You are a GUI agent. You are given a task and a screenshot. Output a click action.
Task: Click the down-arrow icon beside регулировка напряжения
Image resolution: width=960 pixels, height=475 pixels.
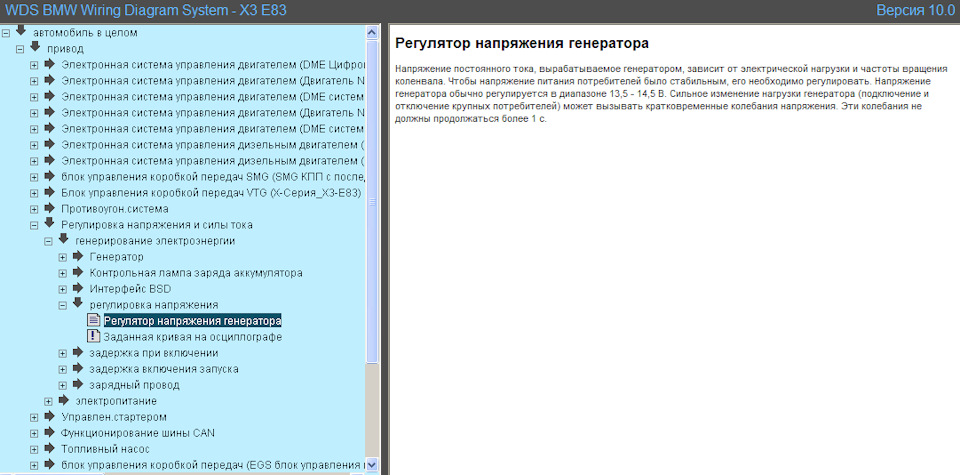pyautogui.click(x=78, y=304)
